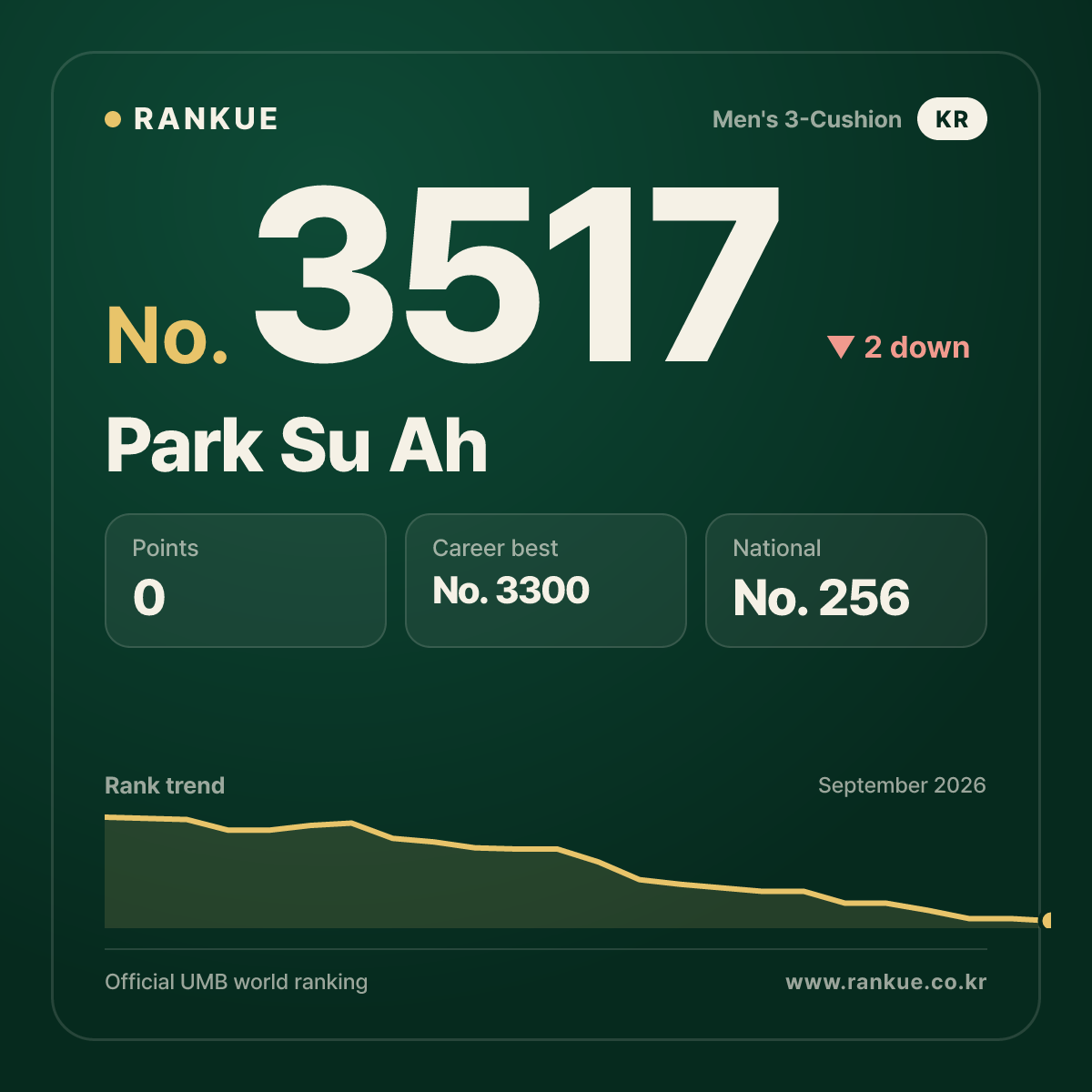Screen dimensions: 1092x1092
Task: Open the www.rankue.co.kr link
Action: 886,982
